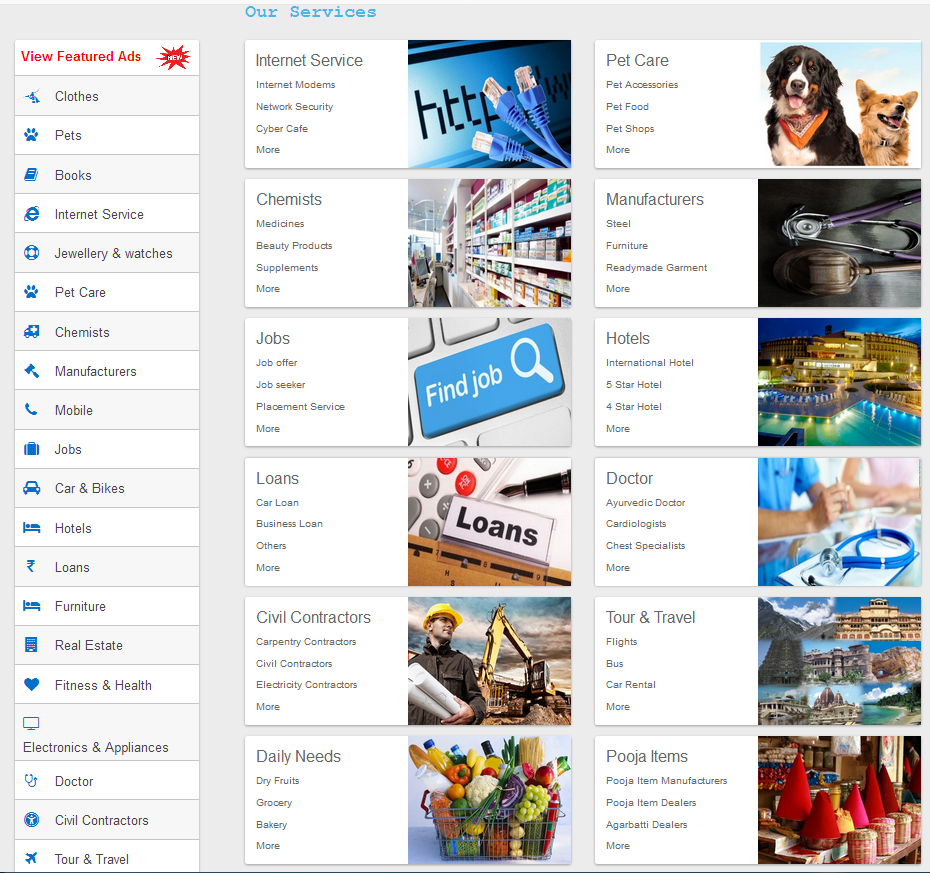
Task: Click the lifebuoy icon for Jewellery & watches
Action: 32,253
